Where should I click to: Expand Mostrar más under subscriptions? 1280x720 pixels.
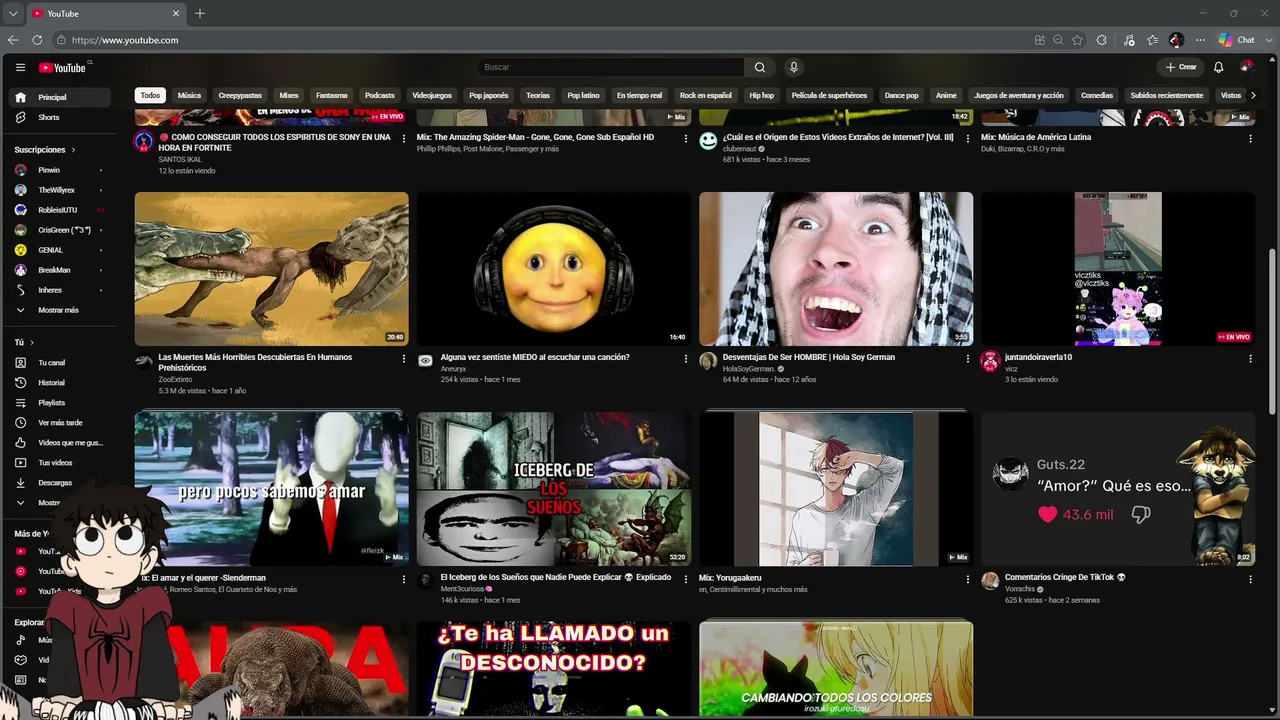coord(60,310)
